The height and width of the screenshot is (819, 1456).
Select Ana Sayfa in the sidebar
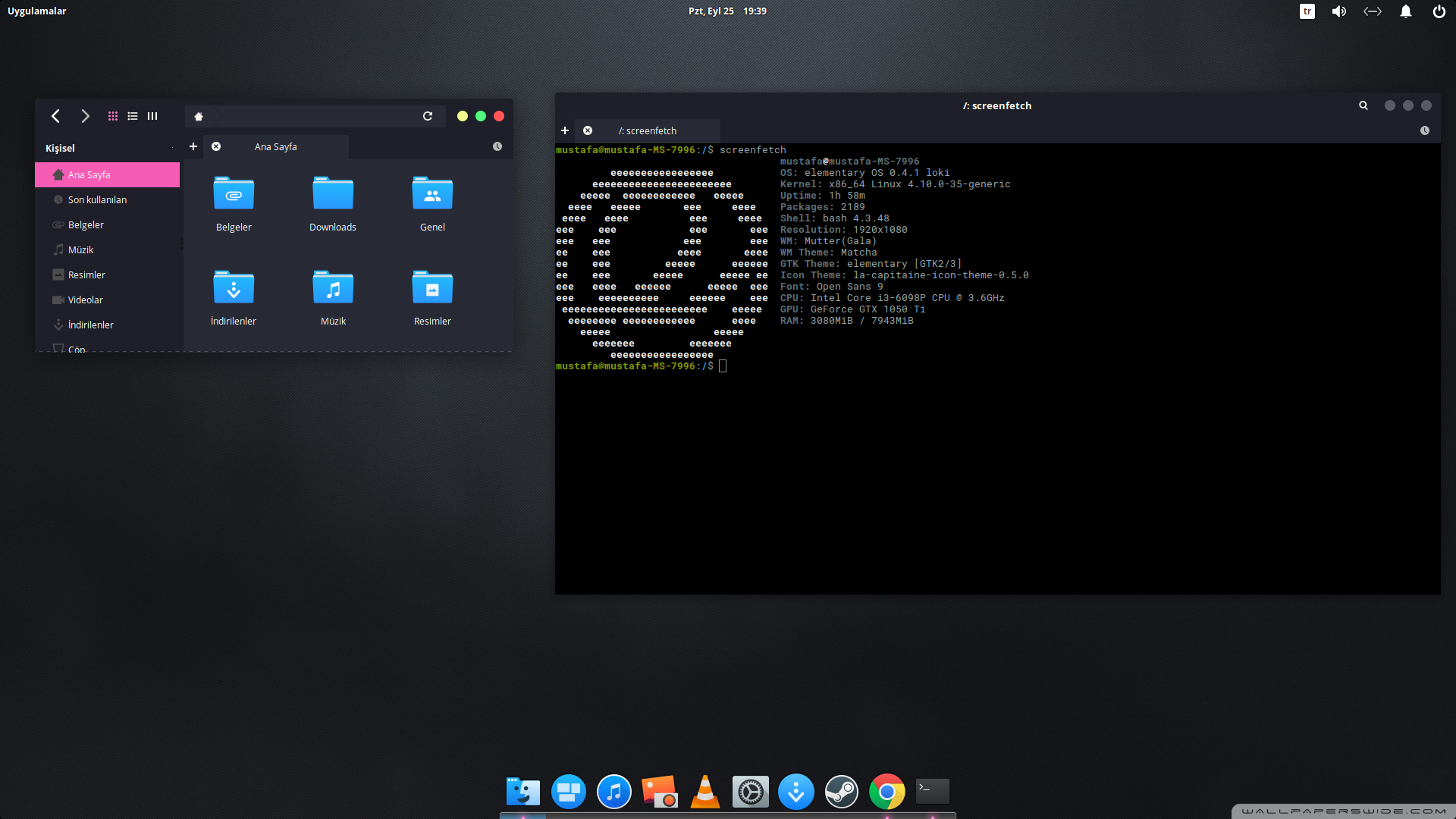click(108, 174)
